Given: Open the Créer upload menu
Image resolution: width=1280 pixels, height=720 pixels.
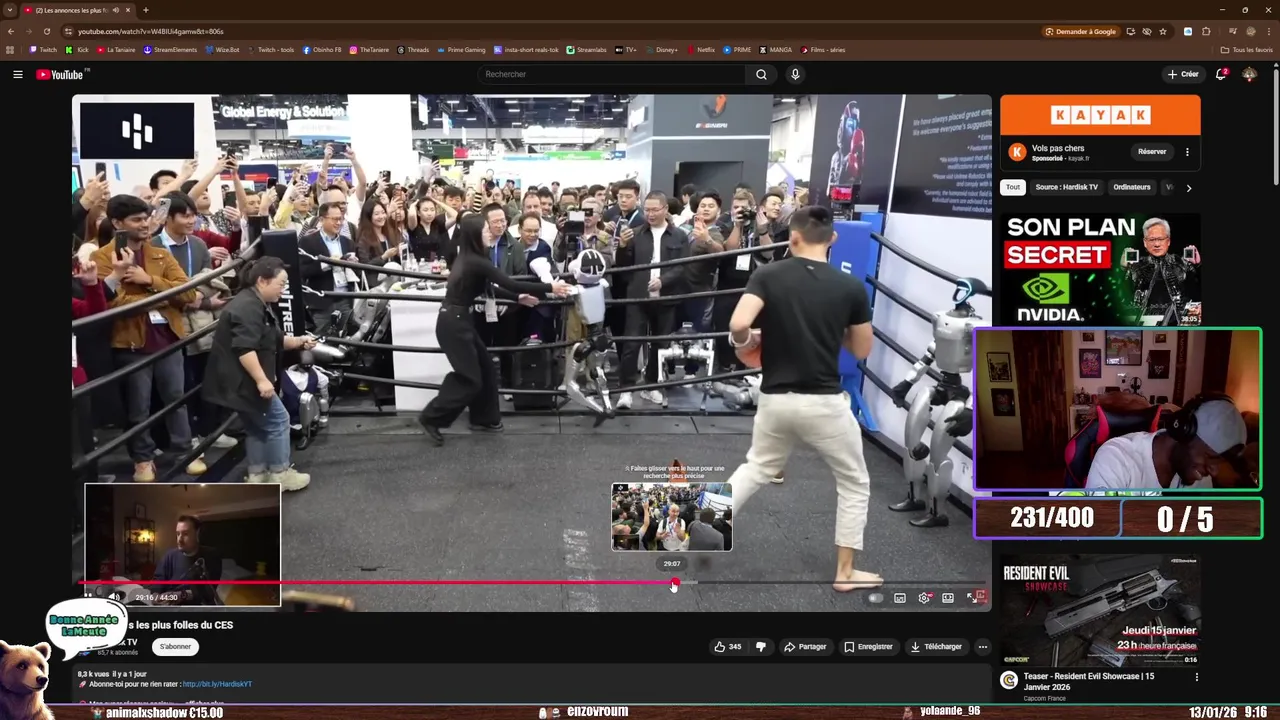Looking at the screenshot, I should 1183,74.
